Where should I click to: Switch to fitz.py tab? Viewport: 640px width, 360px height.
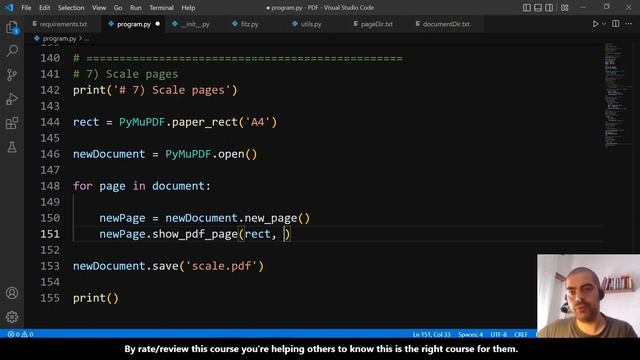point(249,24)
